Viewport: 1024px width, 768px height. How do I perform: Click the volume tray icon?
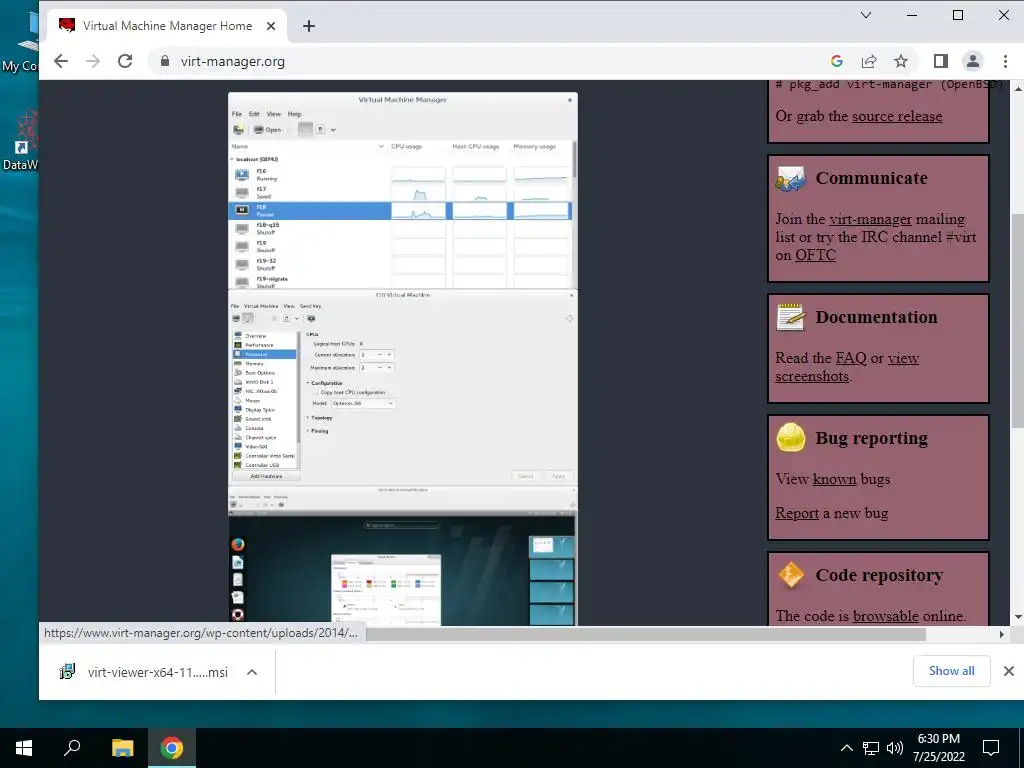point(895,748)
